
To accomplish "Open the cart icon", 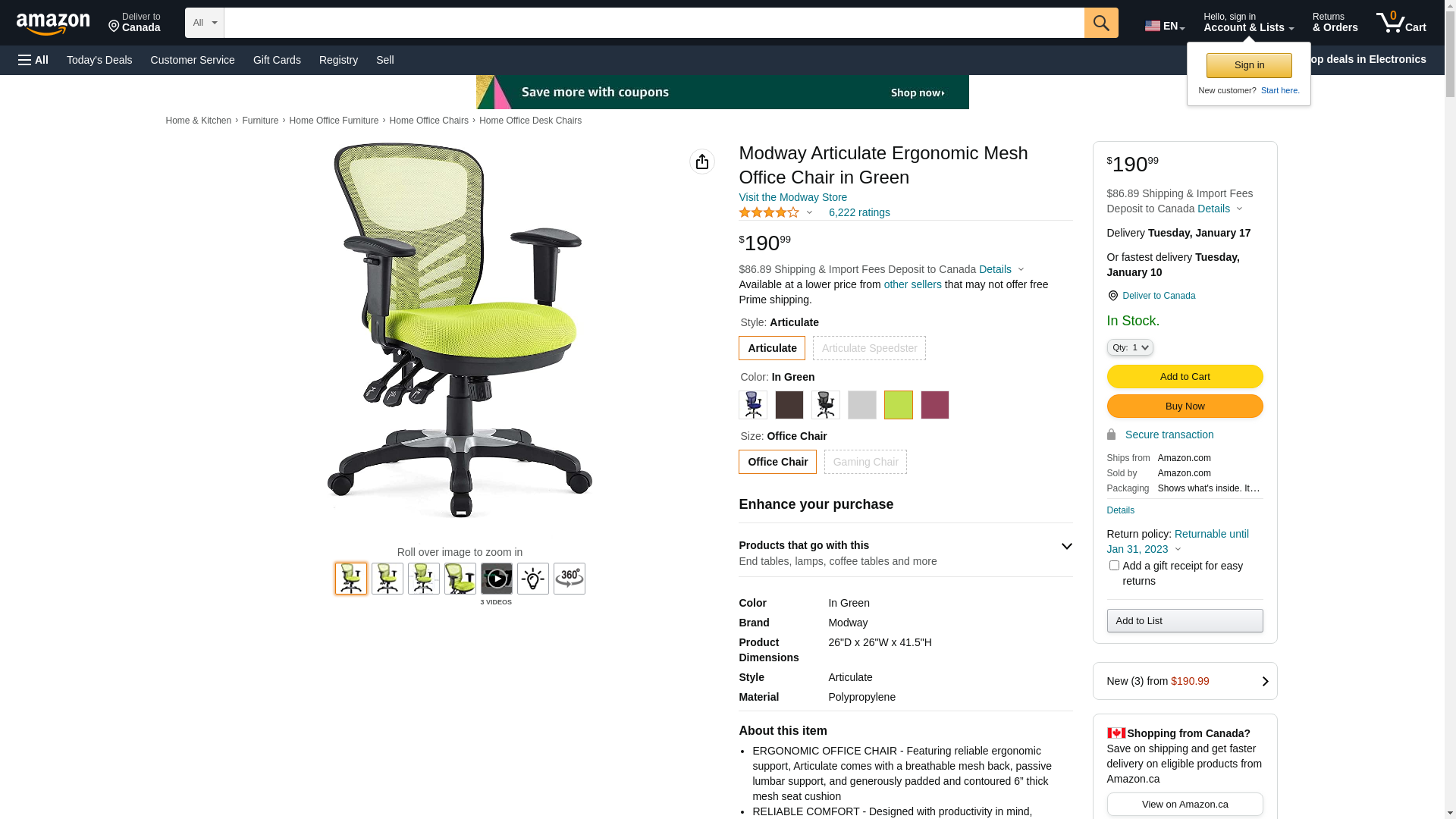I will [1401, 23].
